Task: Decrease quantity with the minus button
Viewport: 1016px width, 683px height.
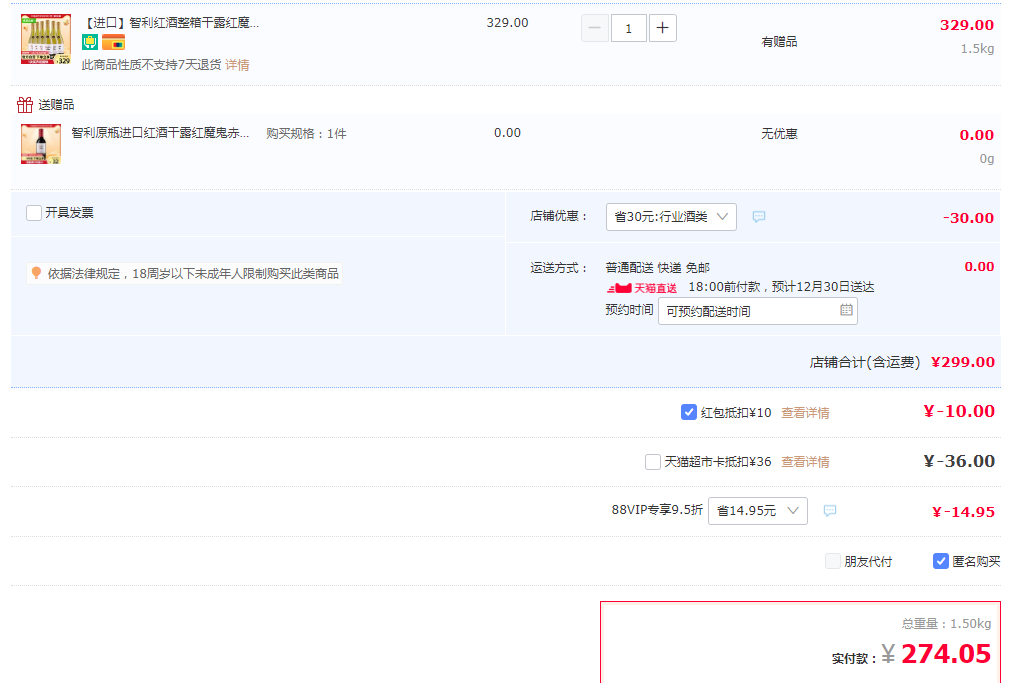Action: (x=594, y=29)
